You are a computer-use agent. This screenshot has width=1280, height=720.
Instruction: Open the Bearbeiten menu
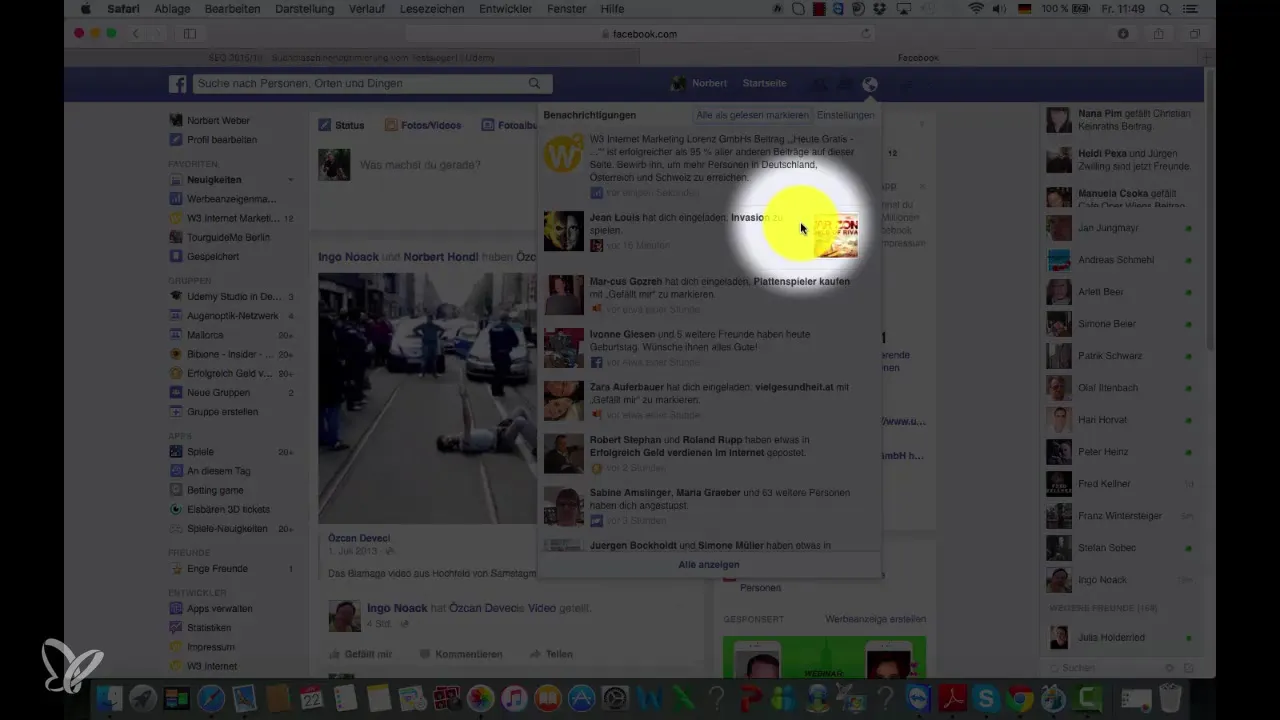[232, 9]
